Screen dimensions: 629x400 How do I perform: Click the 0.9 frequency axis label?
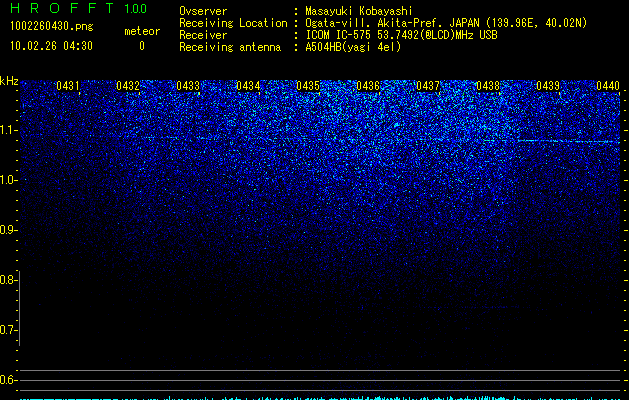(8, 230)
